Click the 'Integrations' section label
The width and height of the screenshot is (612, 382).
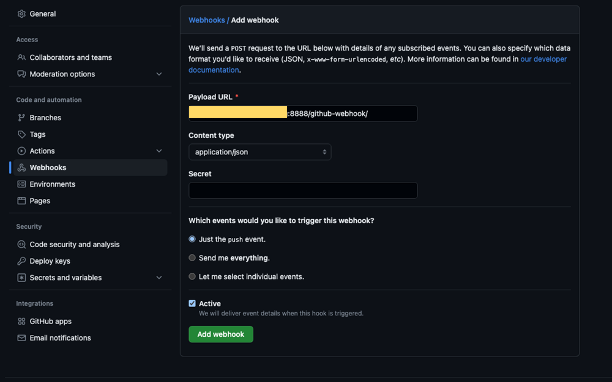(34, 304)
